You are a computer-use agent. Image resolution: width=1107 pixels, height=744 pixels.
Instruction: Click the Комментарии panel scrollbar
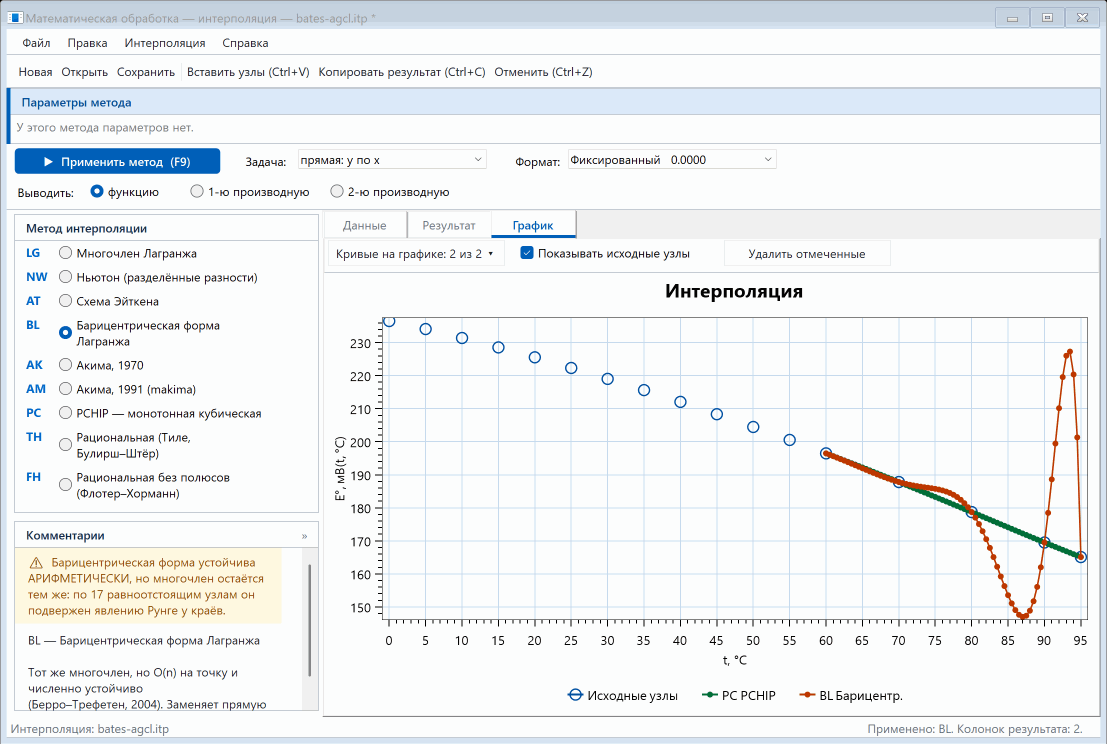tap(310, 621)
